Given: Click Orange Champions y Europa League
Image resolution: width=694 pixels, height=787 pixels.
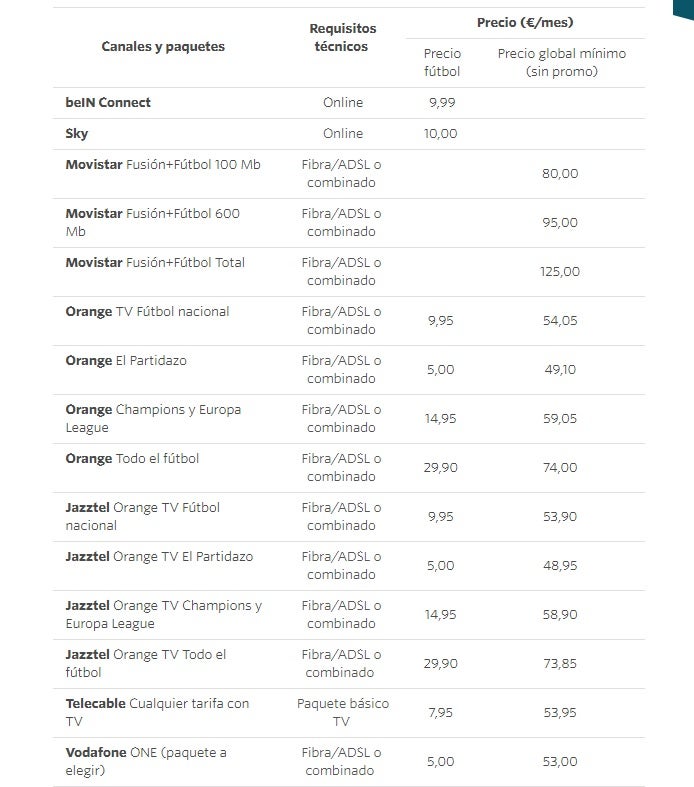Looking at the screenshot, I should coord(153,418).
